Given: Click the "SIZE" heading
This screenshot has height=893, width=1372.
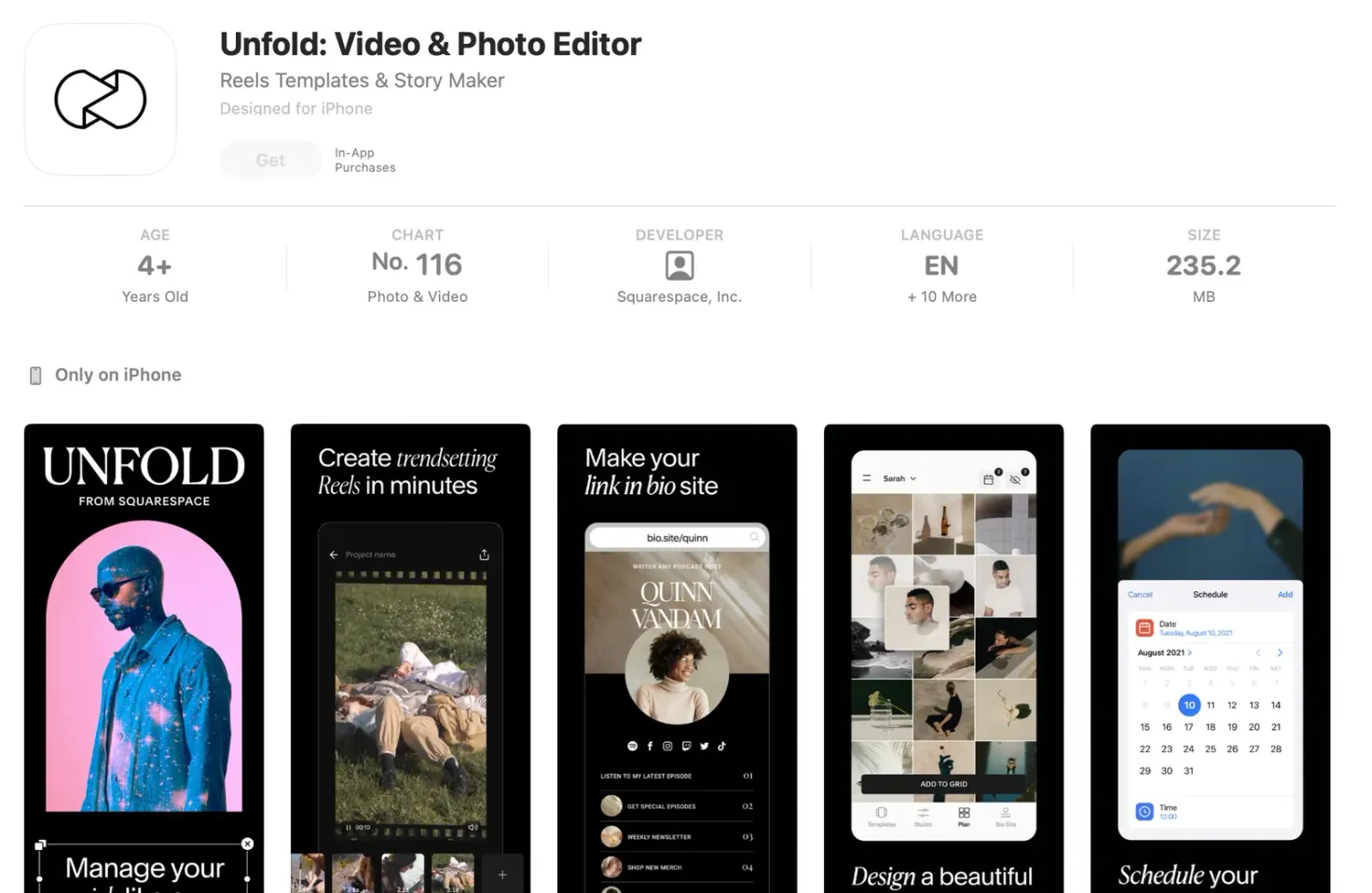Looking at the screenshot, I should [1203, 235].
